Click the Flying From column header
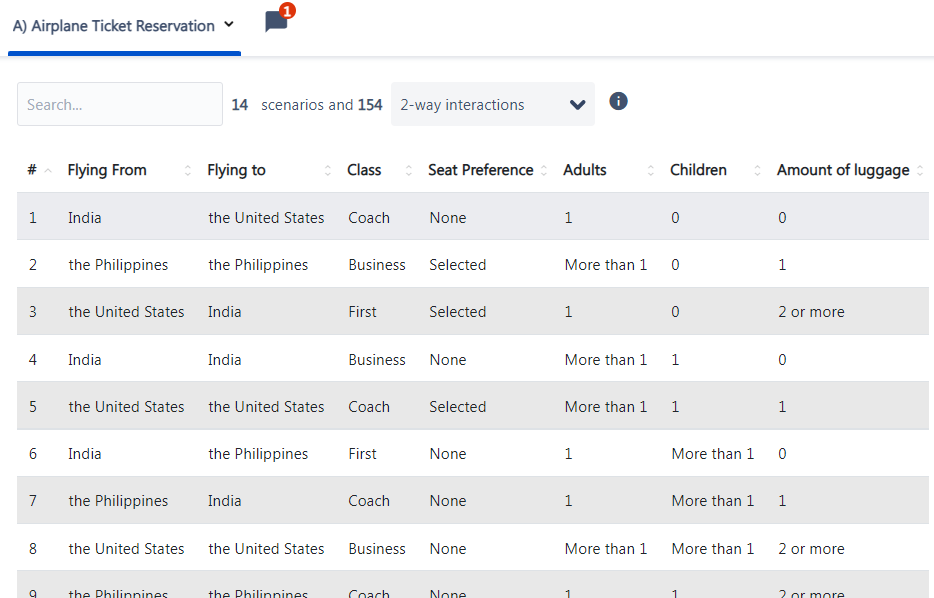The image size is (934, 598). point(107,170)
